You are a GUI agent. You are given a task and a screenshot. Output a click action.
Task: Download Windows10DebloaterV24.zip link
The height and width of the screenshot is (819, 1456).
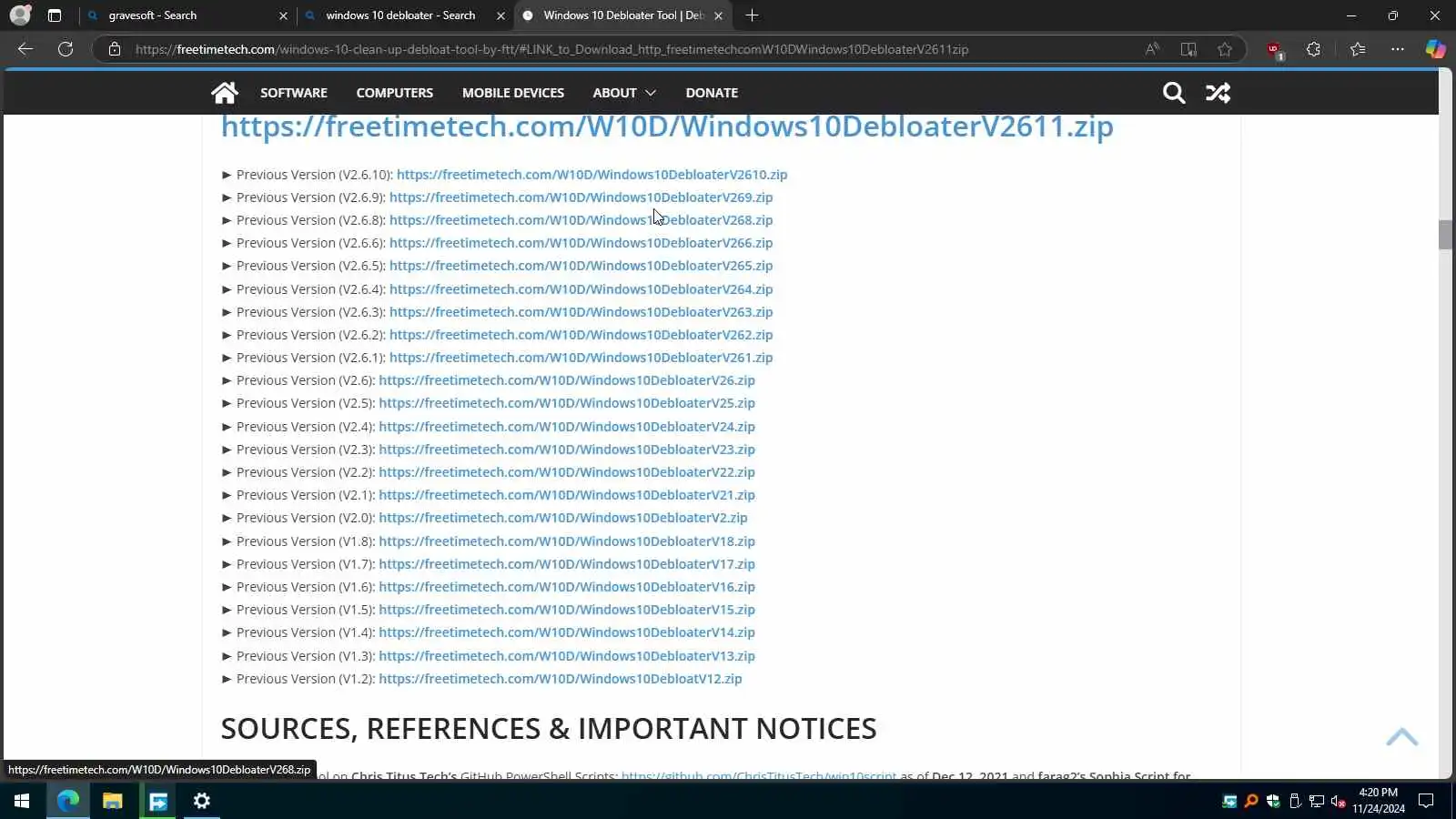coord(567,427)
